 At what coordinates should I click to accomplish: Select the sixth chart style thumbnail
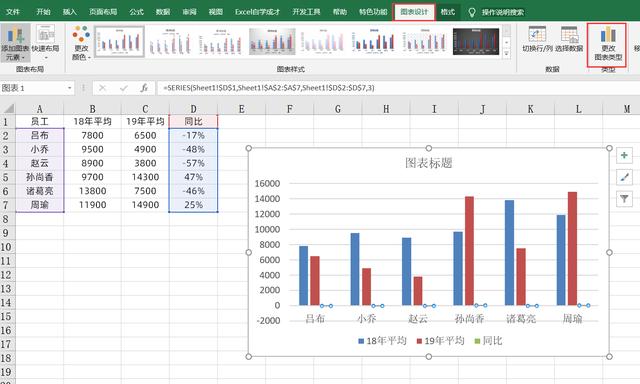[374, 41]
